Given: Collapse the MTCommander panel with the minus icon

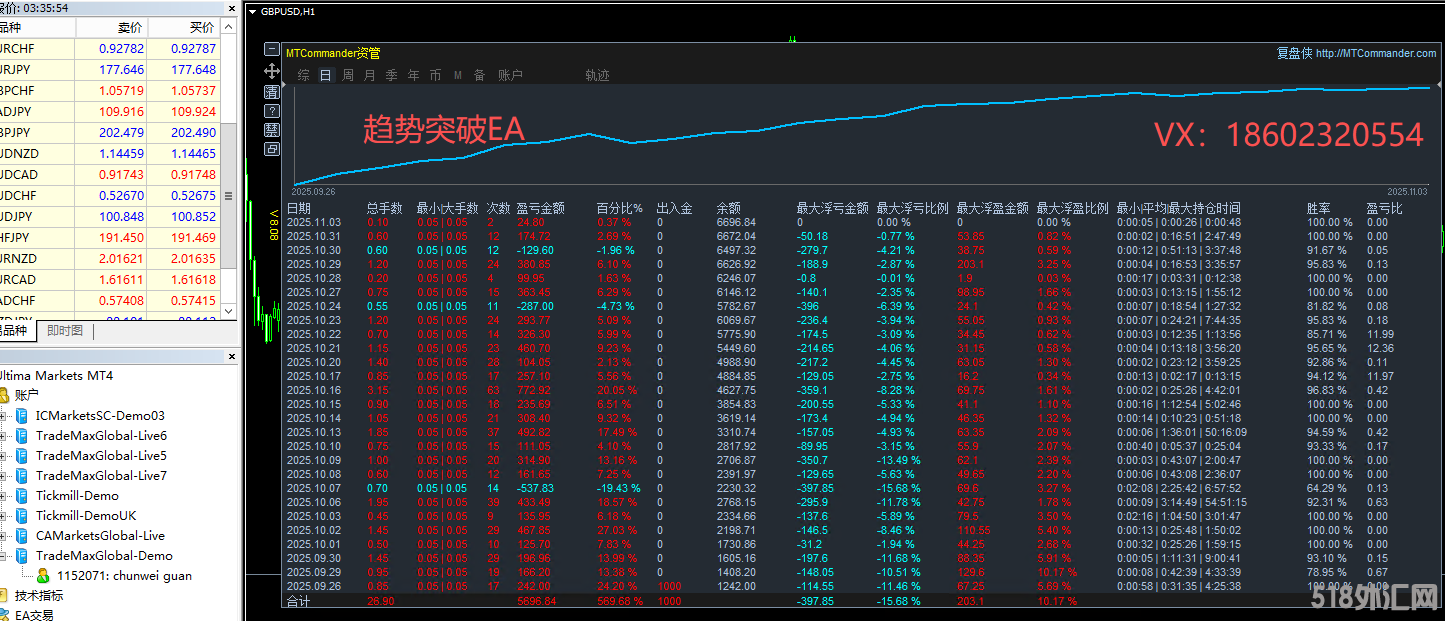Looking at the screenshot, I should coord(272,48).
